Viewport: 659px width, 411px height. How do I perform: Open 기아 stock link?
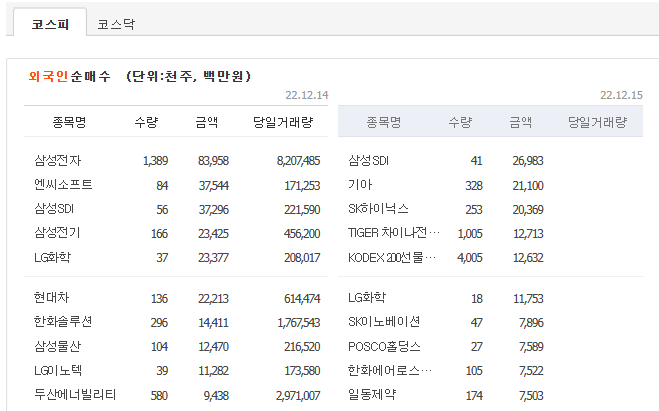[x=360, y=184]
